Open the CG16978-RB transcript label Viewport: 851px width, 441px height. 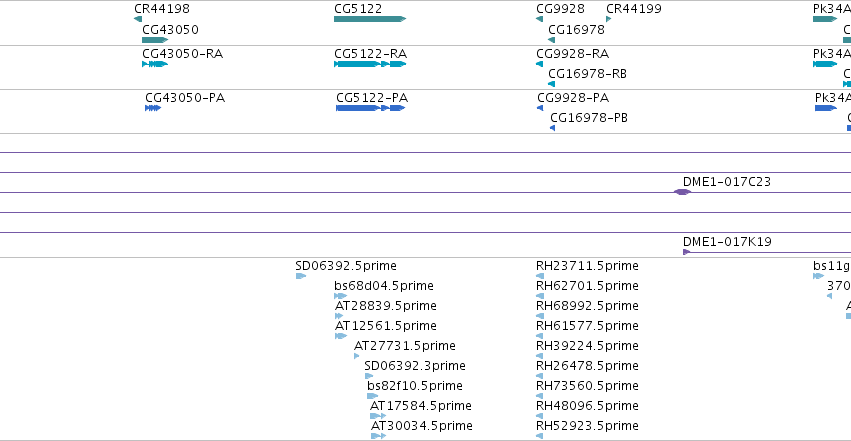587,74
